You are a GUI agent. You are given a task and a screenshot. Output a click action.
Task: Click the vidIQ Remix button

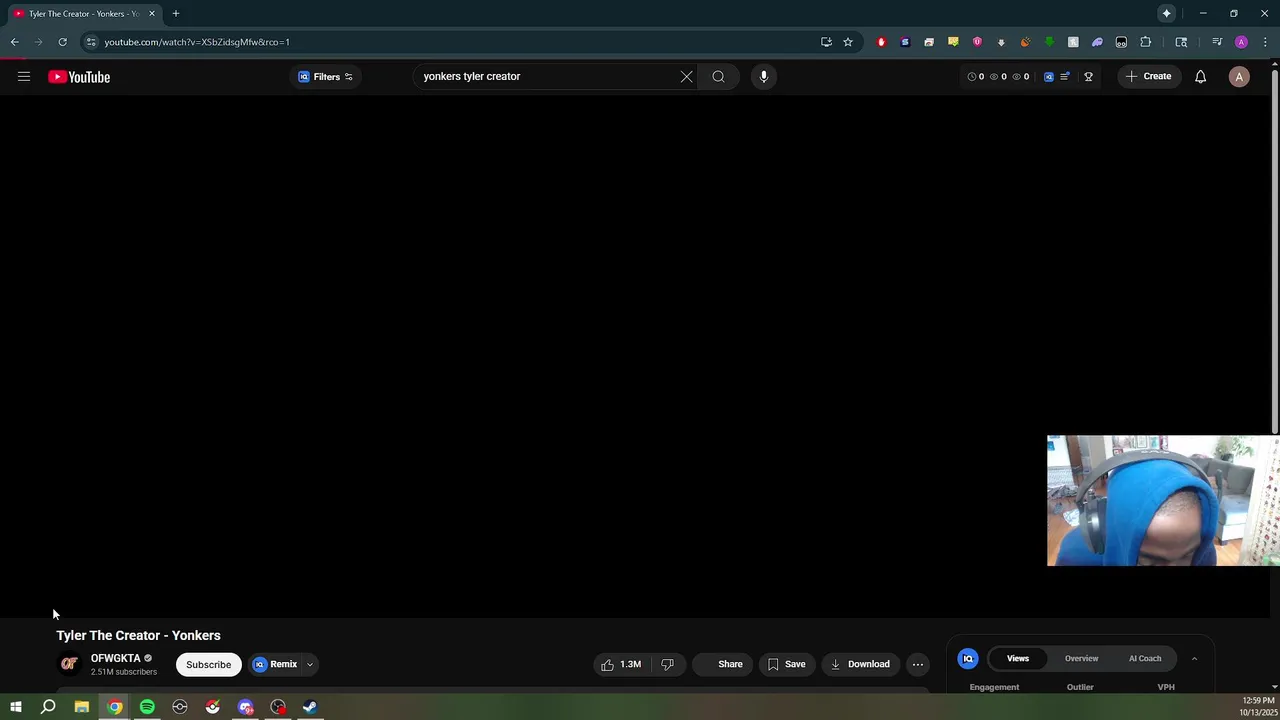[275, 664]
